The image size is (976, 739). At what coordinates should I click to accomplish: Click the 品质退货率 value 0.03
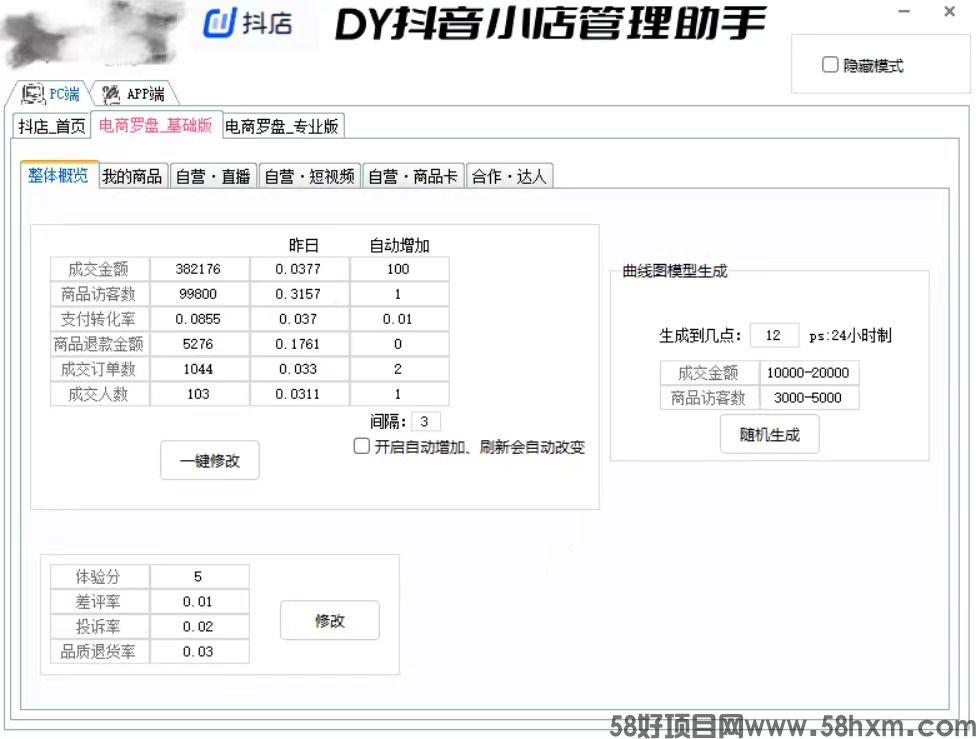click(x=199, y=651)
